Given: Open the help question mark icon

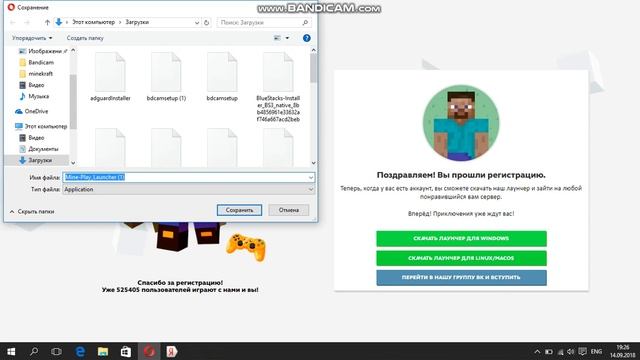Looking at the screenshot, I should [x=307, y=38].
